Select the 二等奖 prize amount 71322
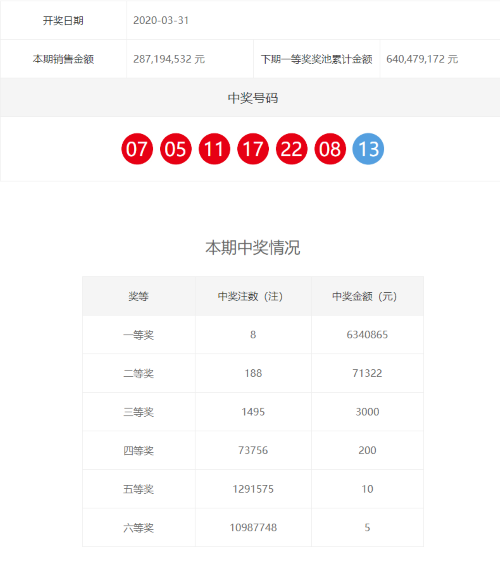Image resolution: width=500 pixels, height=561 pixels. coord(367,373)
